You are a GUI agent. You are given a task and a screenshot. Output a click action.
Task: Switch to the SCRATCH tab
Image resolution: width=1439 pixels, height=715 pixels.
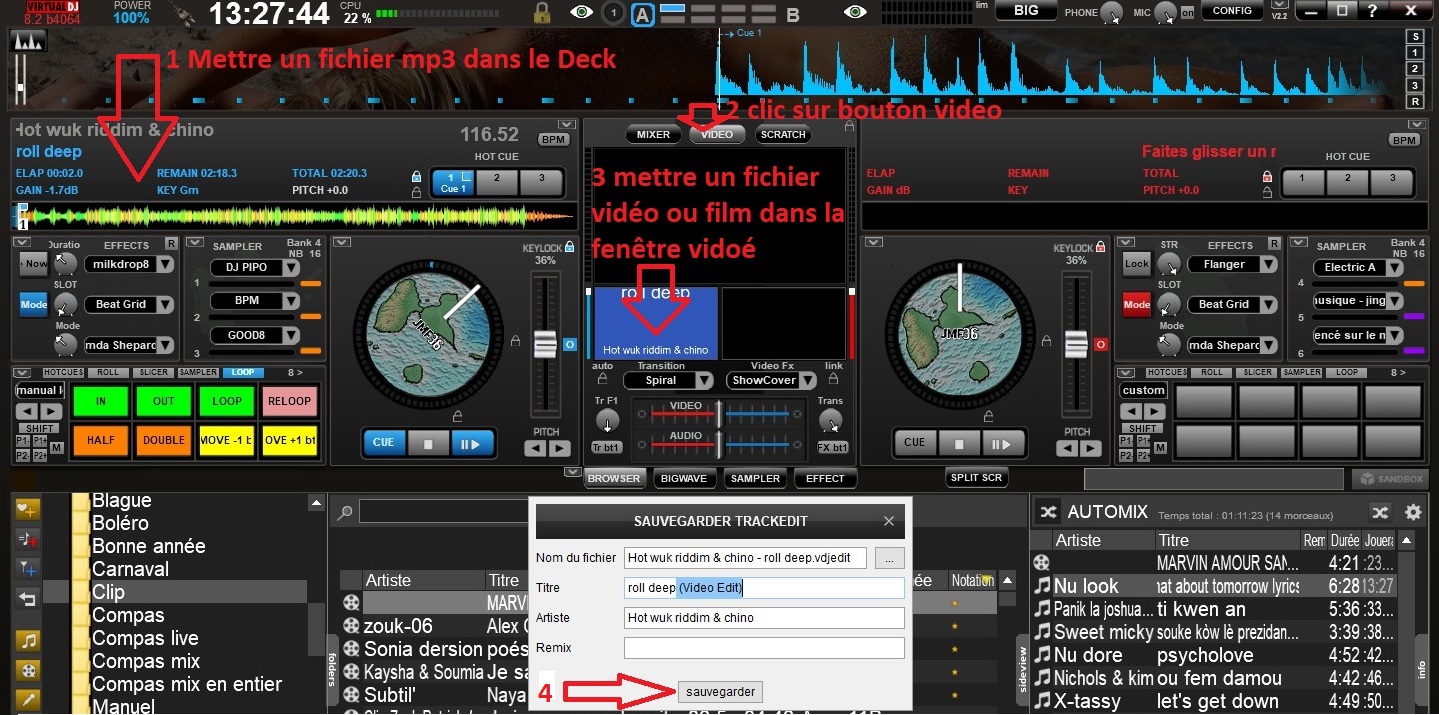click(x=783, y=134)
